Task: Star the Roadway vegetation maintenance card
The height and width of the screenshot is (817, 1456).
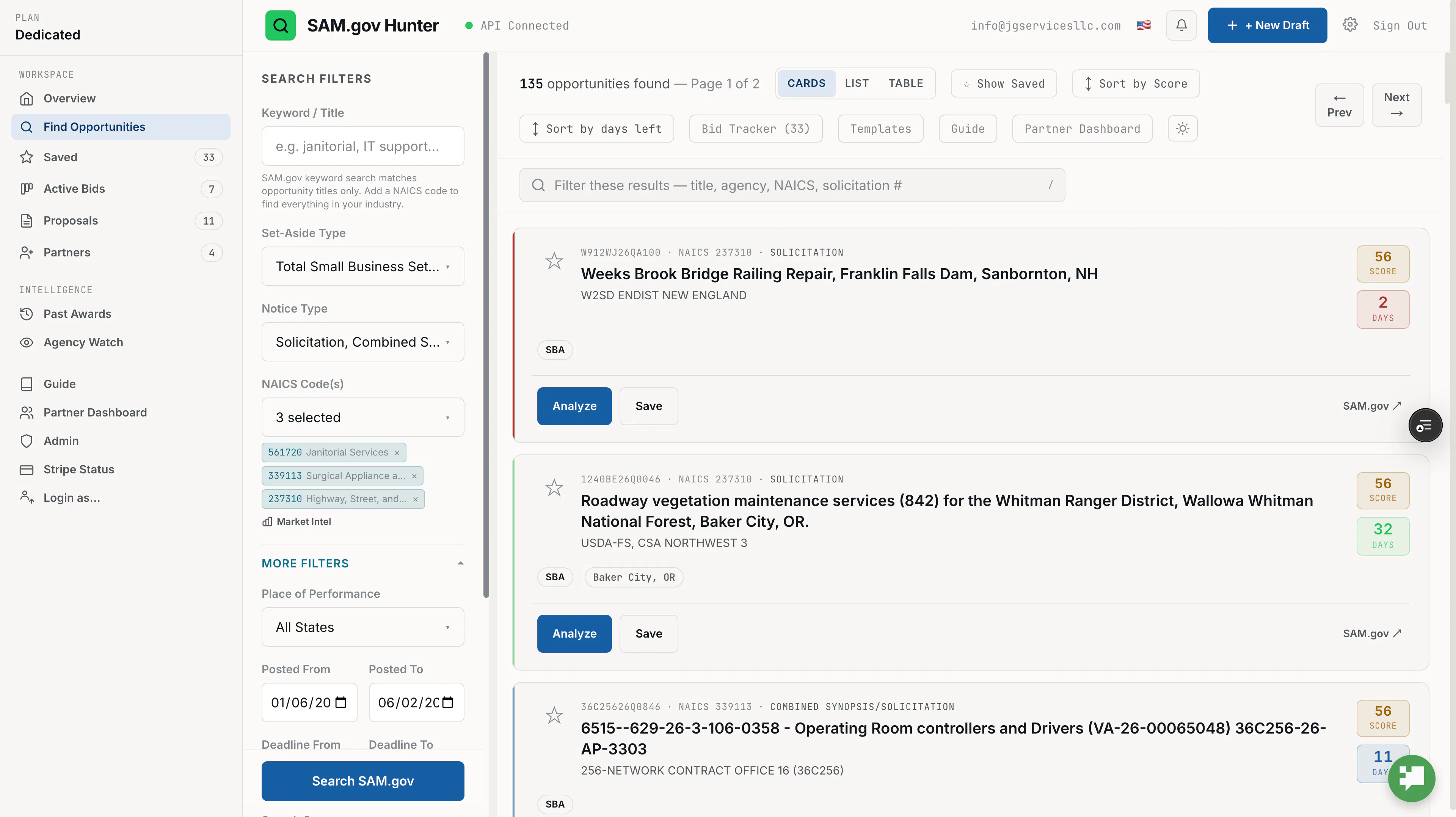Action: tap(554, 487)
